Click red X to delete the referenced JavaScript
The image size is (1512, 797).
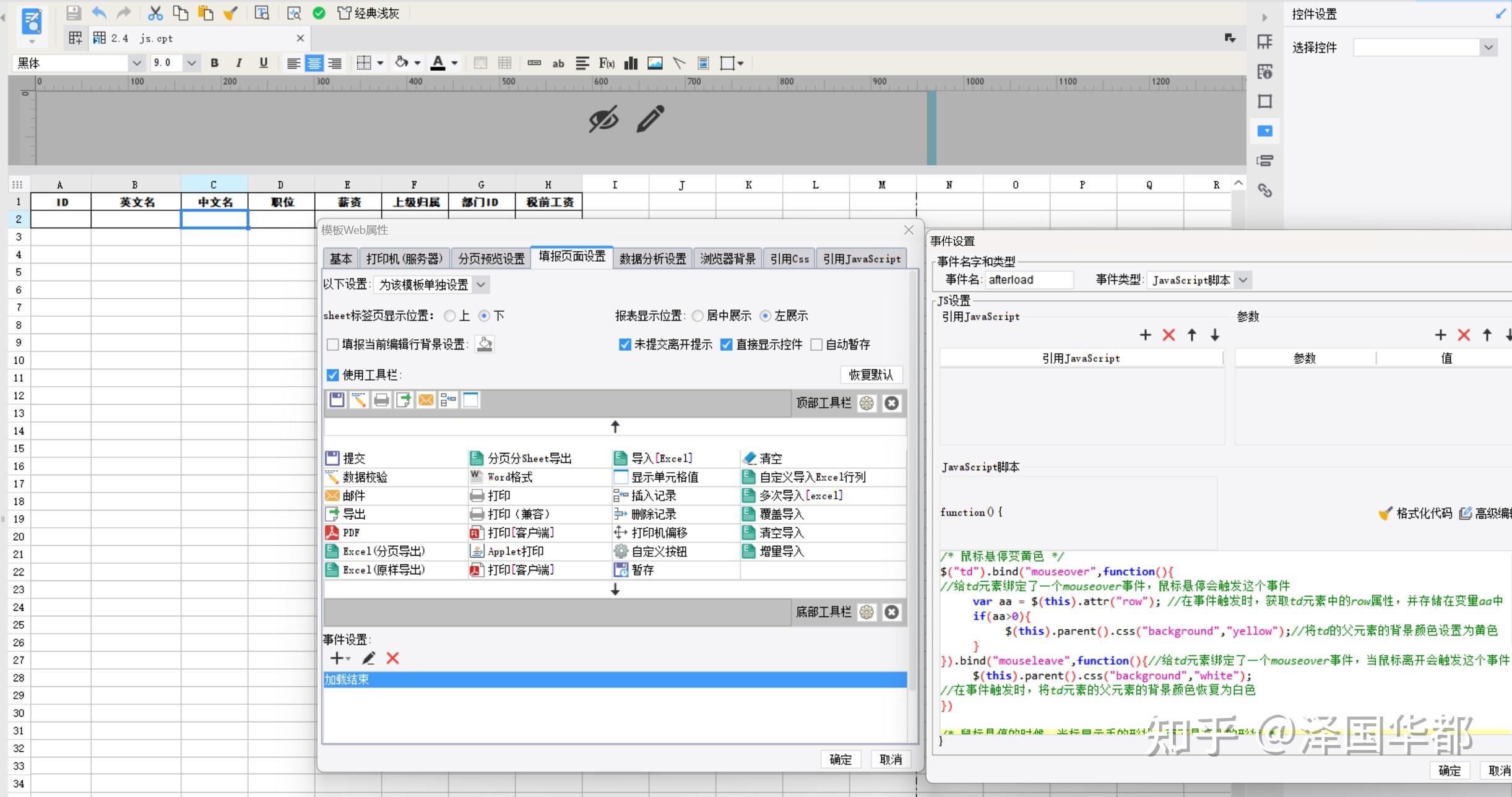click(x=1169, y=335)
